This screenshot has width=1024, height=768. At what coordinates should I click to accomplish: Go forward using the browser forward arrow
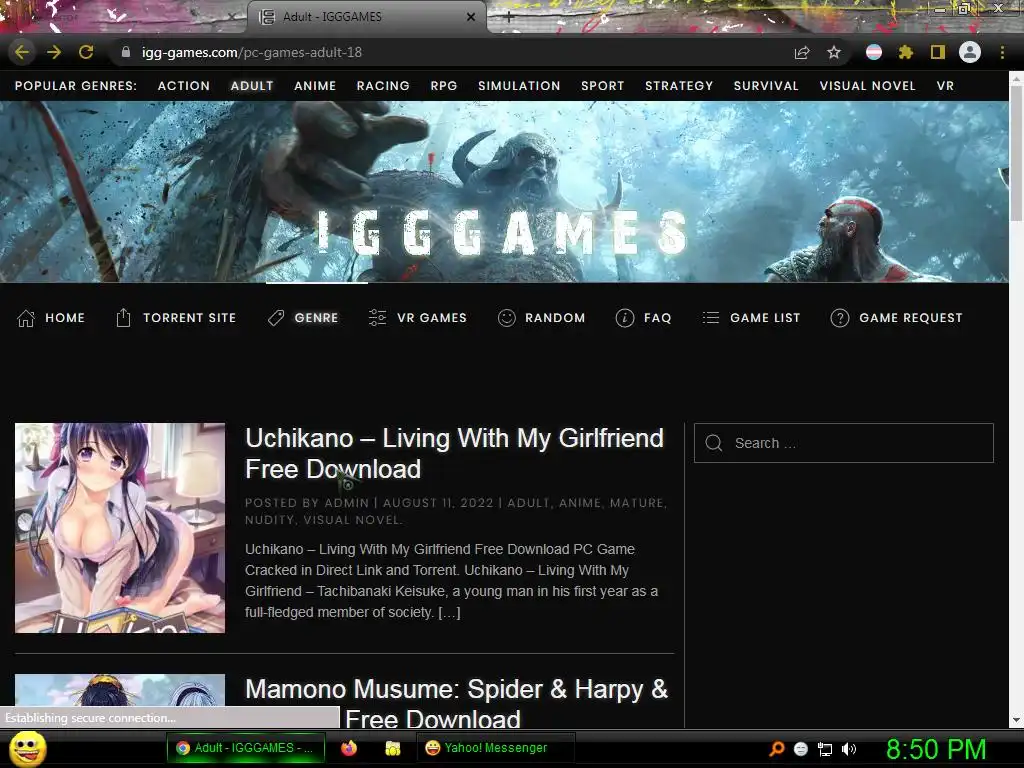click(54, 52)
